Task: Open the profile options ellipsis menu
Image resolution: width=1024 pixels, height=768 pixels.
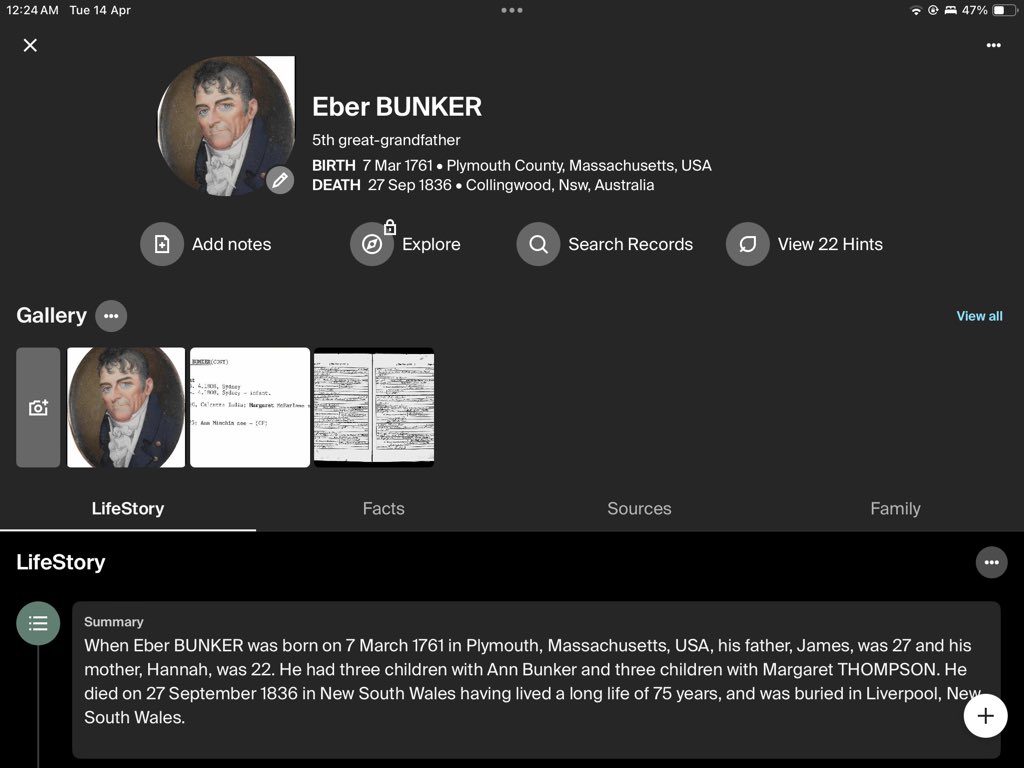Action: tap(993, 45)
